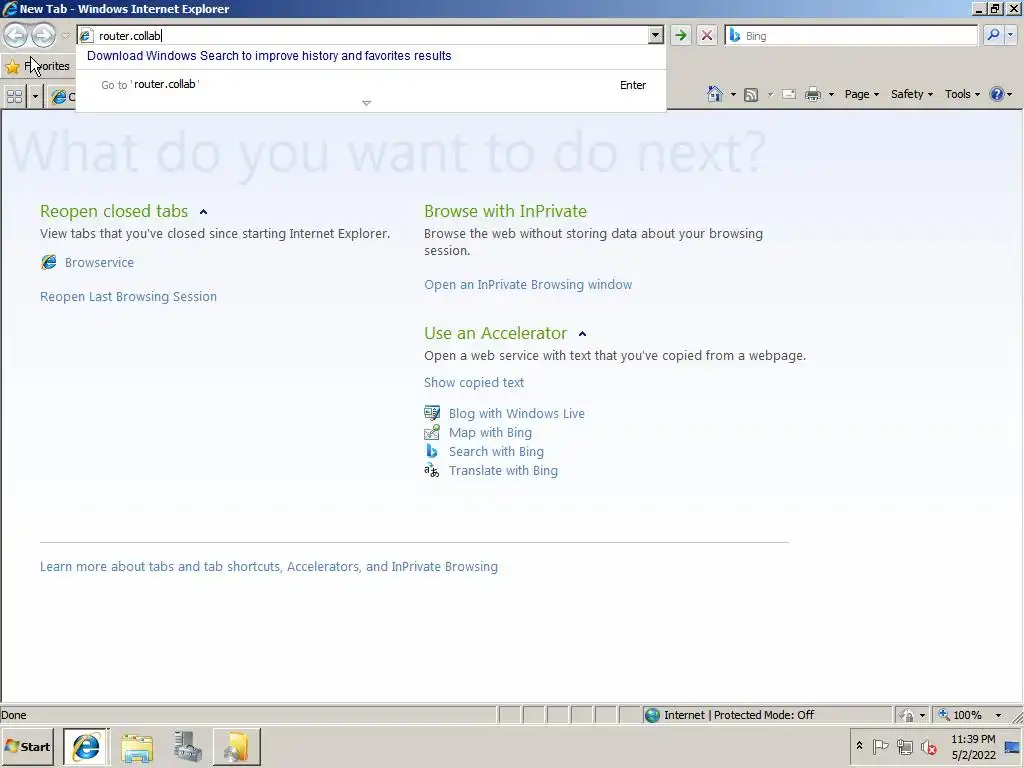This screenshot has width=1024, height=768.
Task: Expand the autocomplete suggestions chevron
Action: click(x=366, y=103)
